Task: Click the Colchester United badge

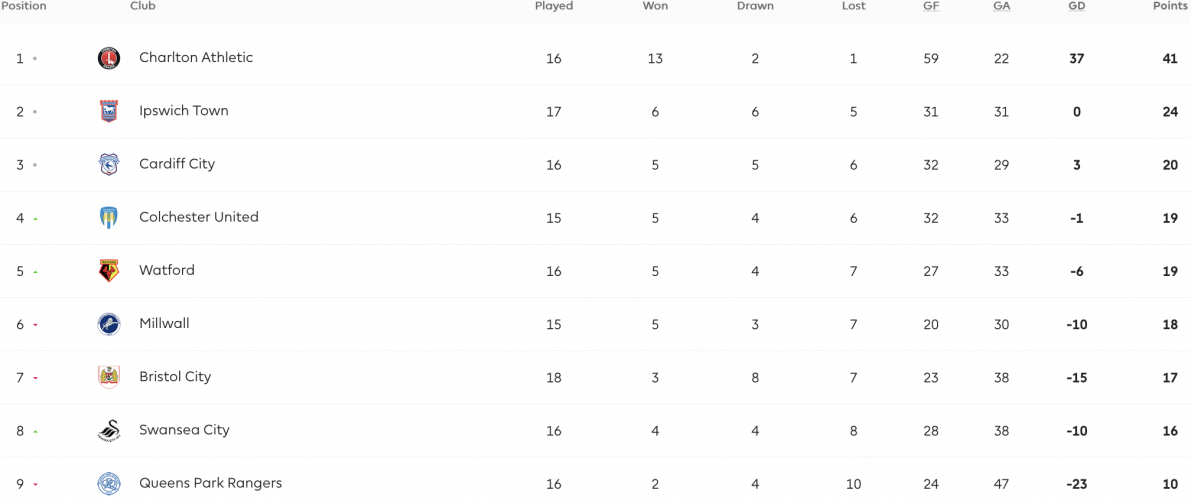Action: 109,218
